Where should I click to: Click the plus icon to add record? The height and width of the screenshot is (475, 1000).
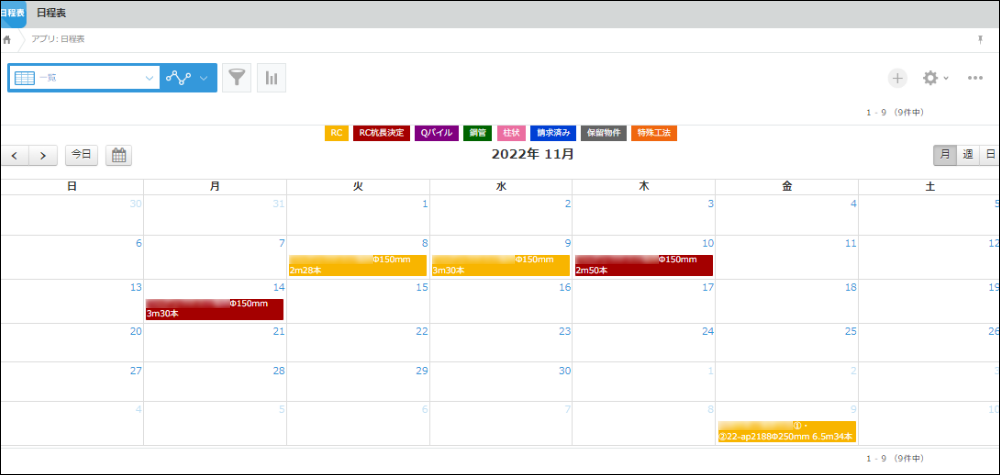[x=897, y=78]
